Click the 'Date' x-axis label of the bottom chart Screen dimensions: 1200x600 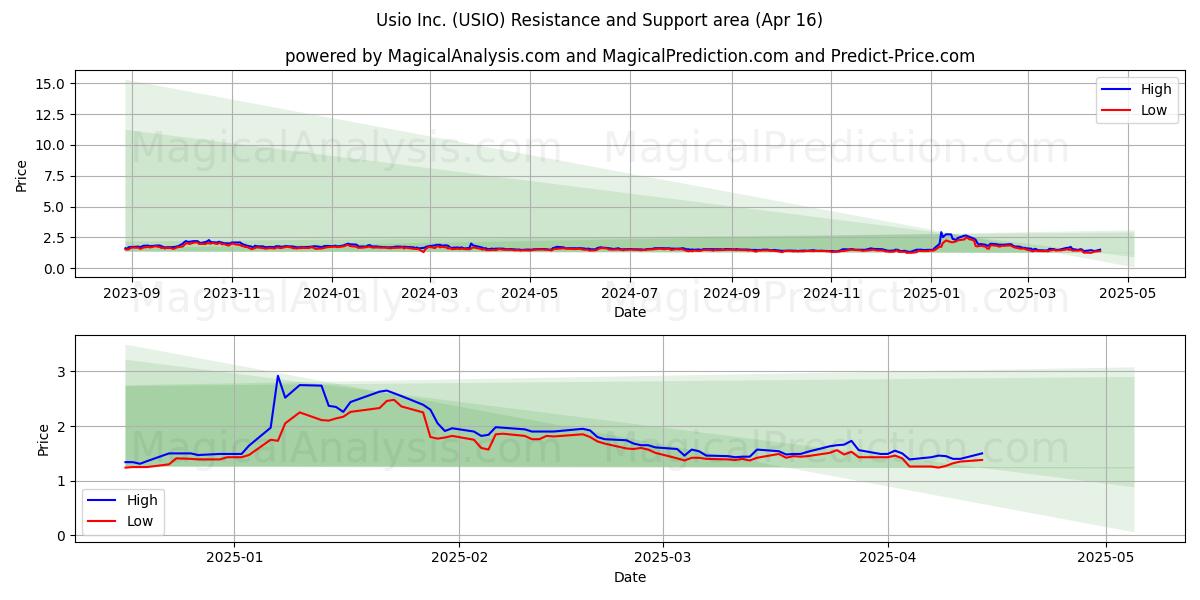coord(630,577)
